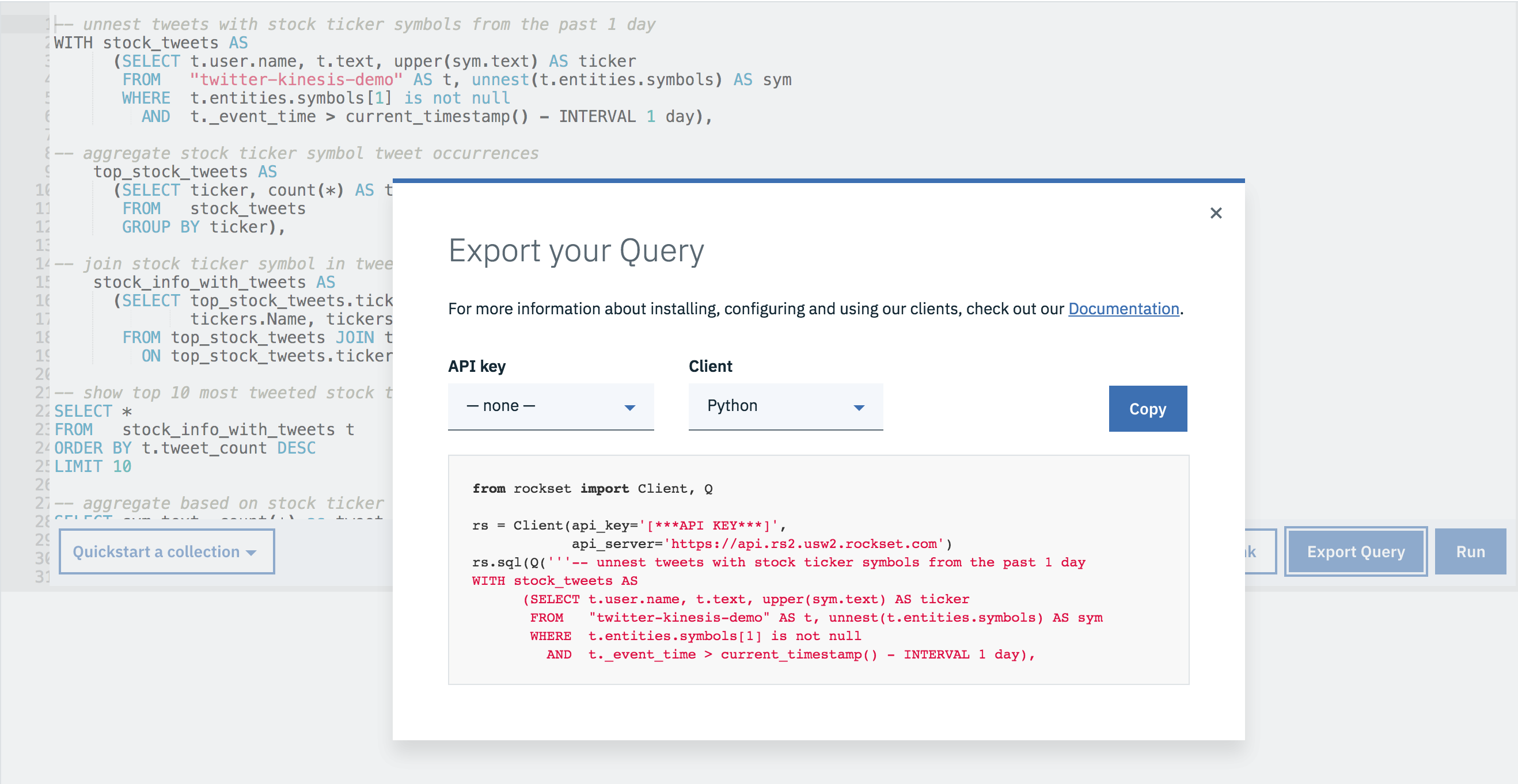The image size is (1518, 784).
Task: Open the Documentation link
Action: tap(1123, 309)
